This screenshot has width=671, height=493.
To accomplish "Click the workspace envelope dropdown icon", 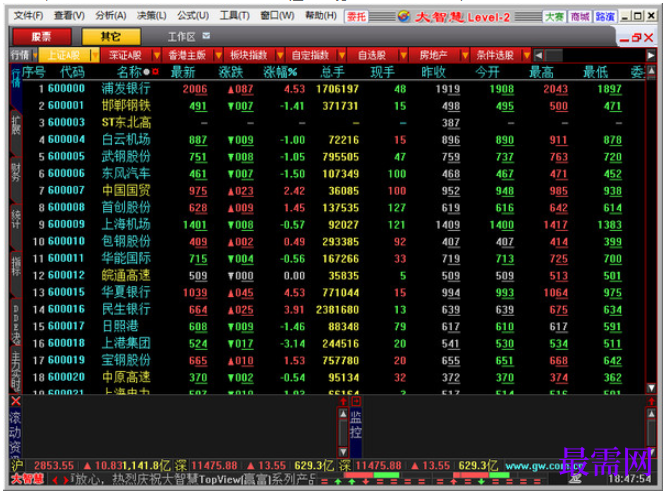I will (206, 36).
